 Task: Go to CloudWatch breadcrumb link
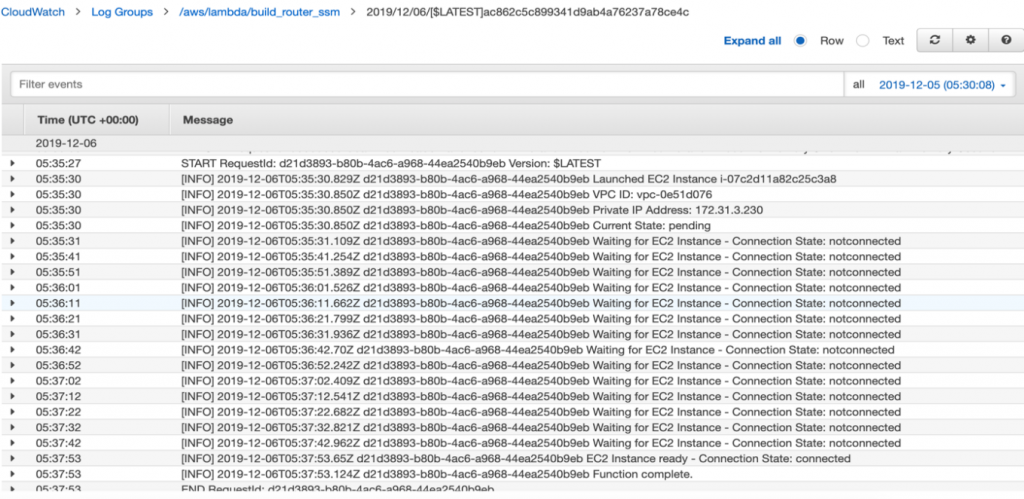(x=33, y=12)
